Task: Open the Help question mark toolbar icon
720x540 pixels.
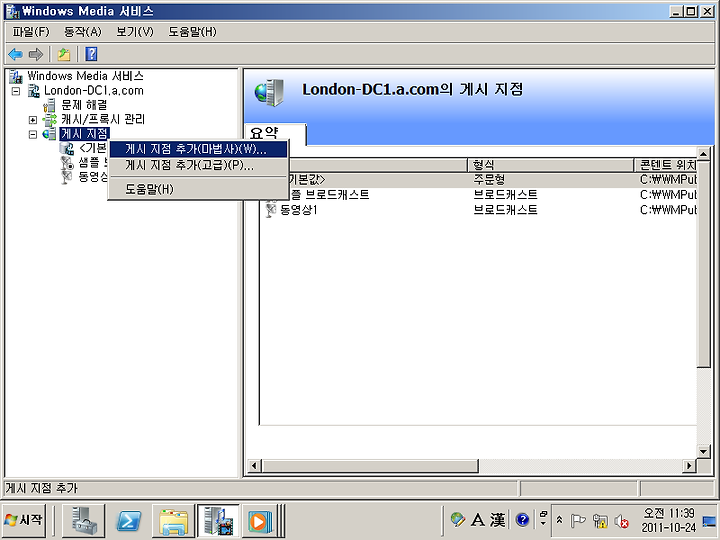Action: click(x=91, y=54)
